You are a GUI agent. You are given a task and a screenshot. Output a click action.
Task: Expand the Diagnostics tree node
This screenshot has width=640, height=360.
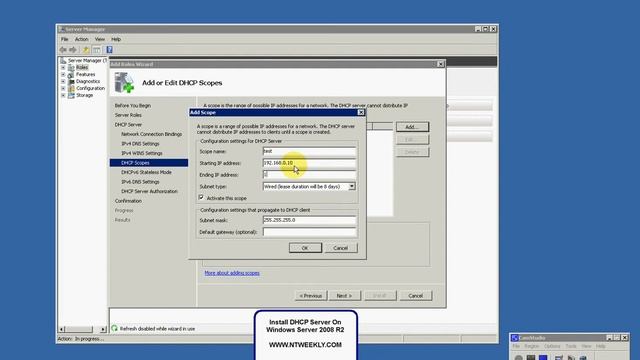point(63,82)
